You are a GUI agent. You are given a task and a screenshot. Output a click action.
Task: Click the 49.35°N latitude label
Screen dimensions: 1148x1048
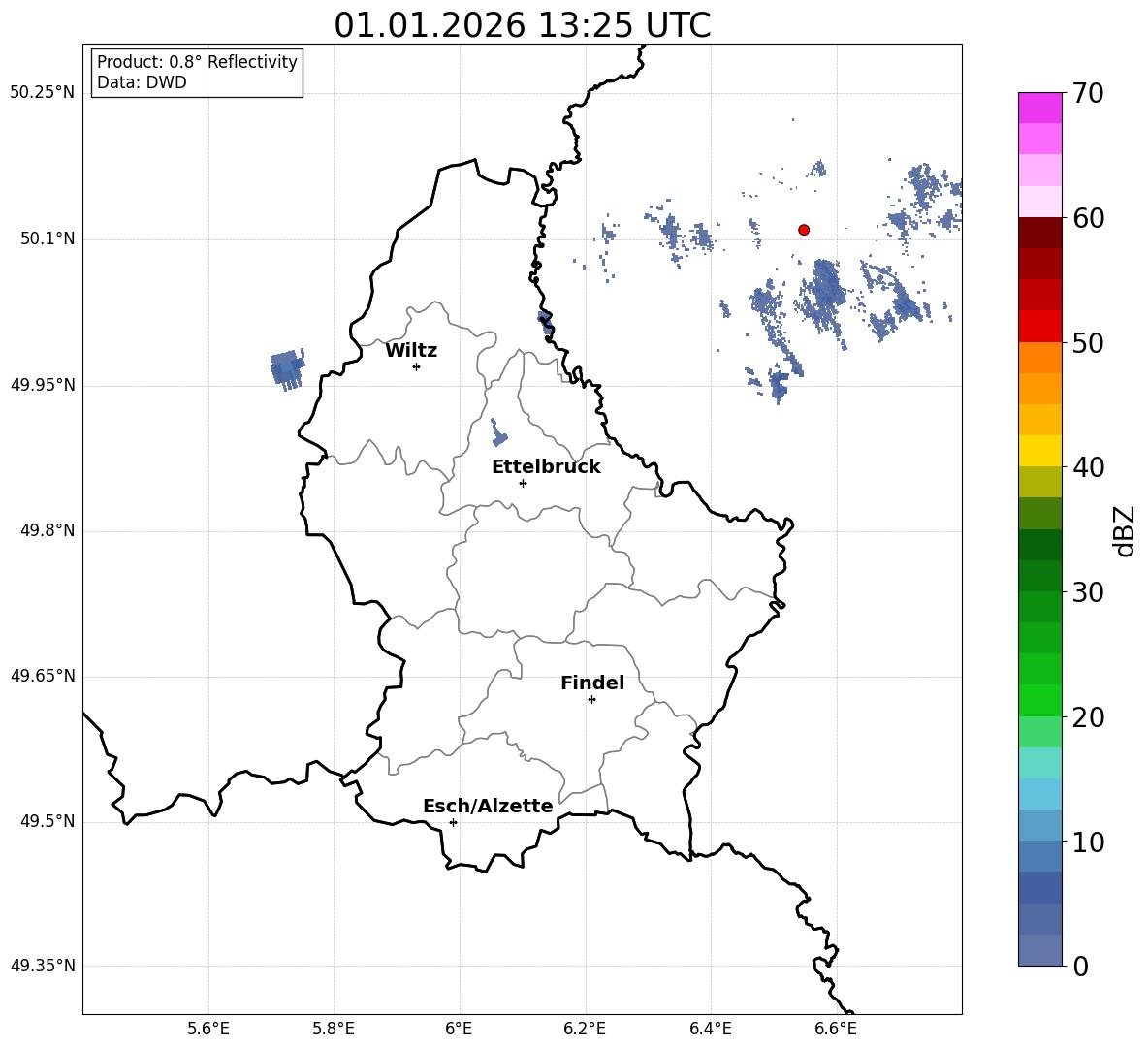[x=43, y=966]
